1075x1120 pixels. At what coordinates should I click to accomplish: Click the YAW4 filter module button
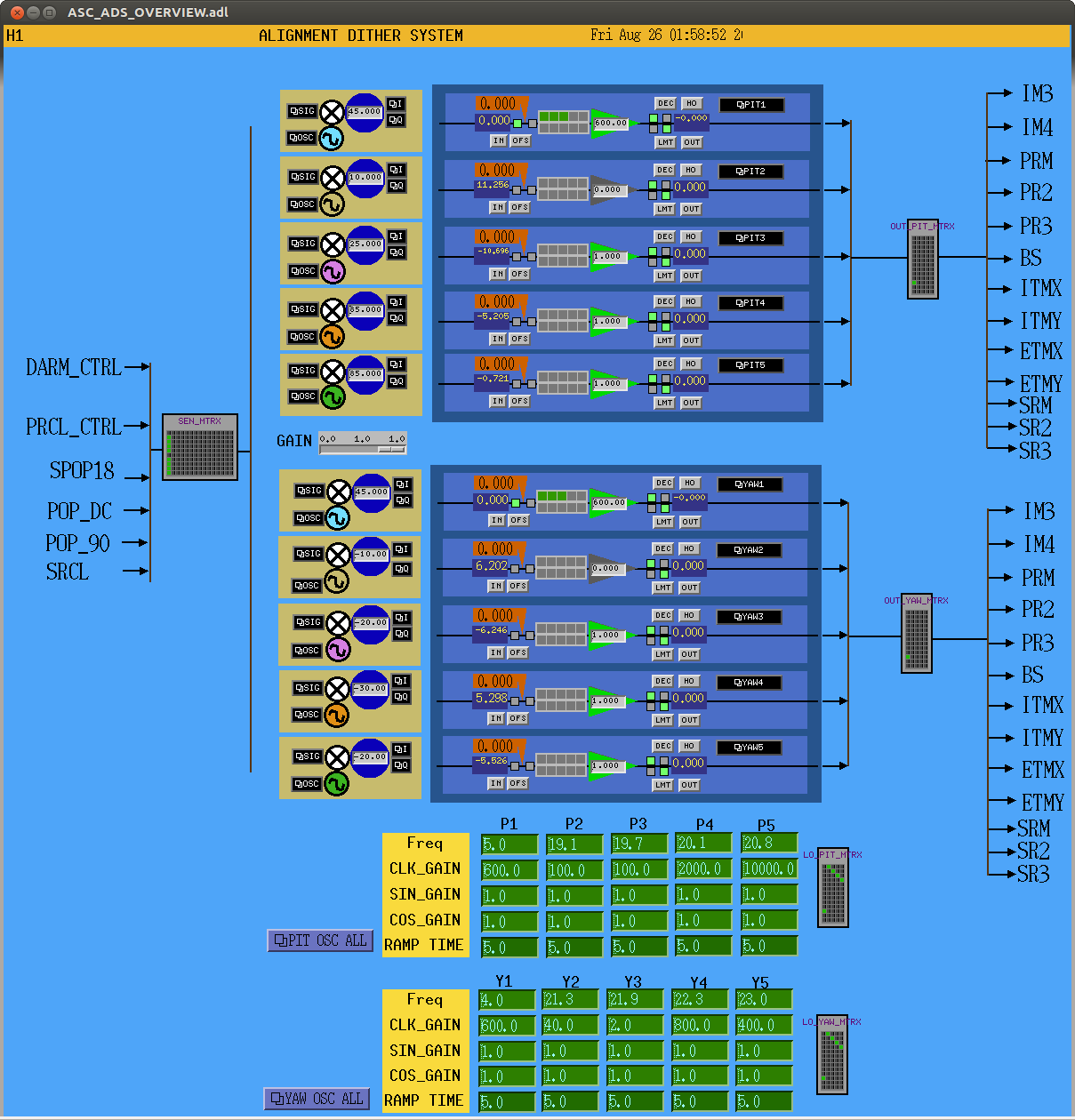coord(748,683)
